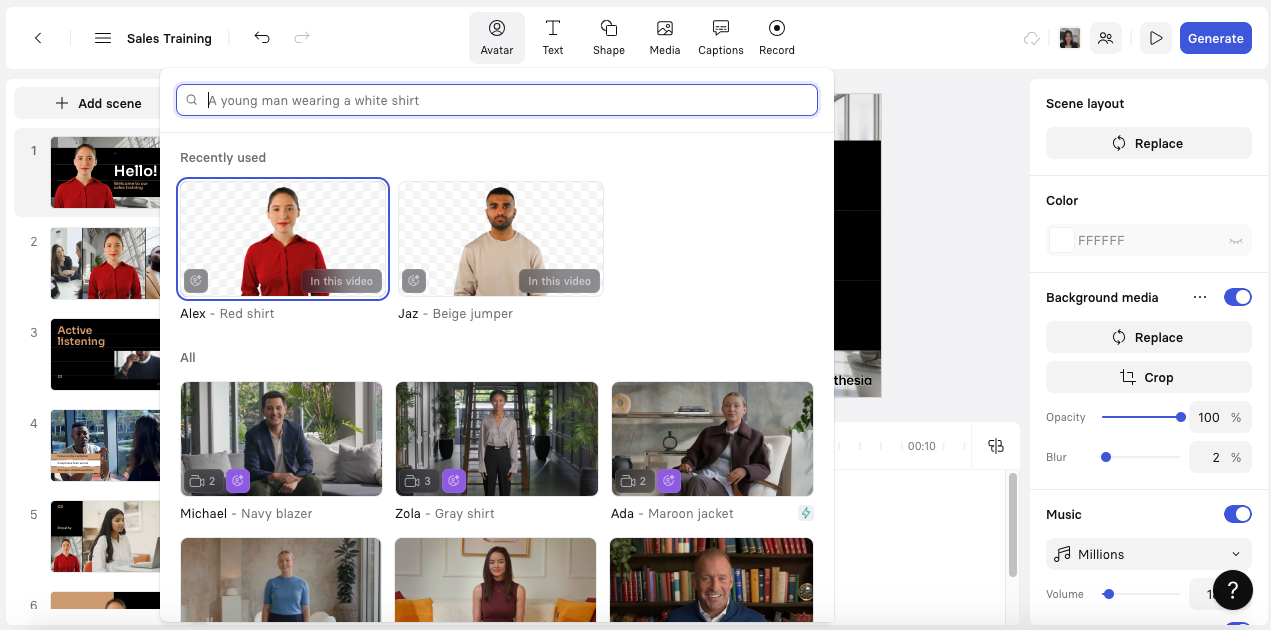Viewport: 1271px width, 630px height.
Task: Open the hamburger menu icon
Action: pyautogui.click(x=102, y=38)
